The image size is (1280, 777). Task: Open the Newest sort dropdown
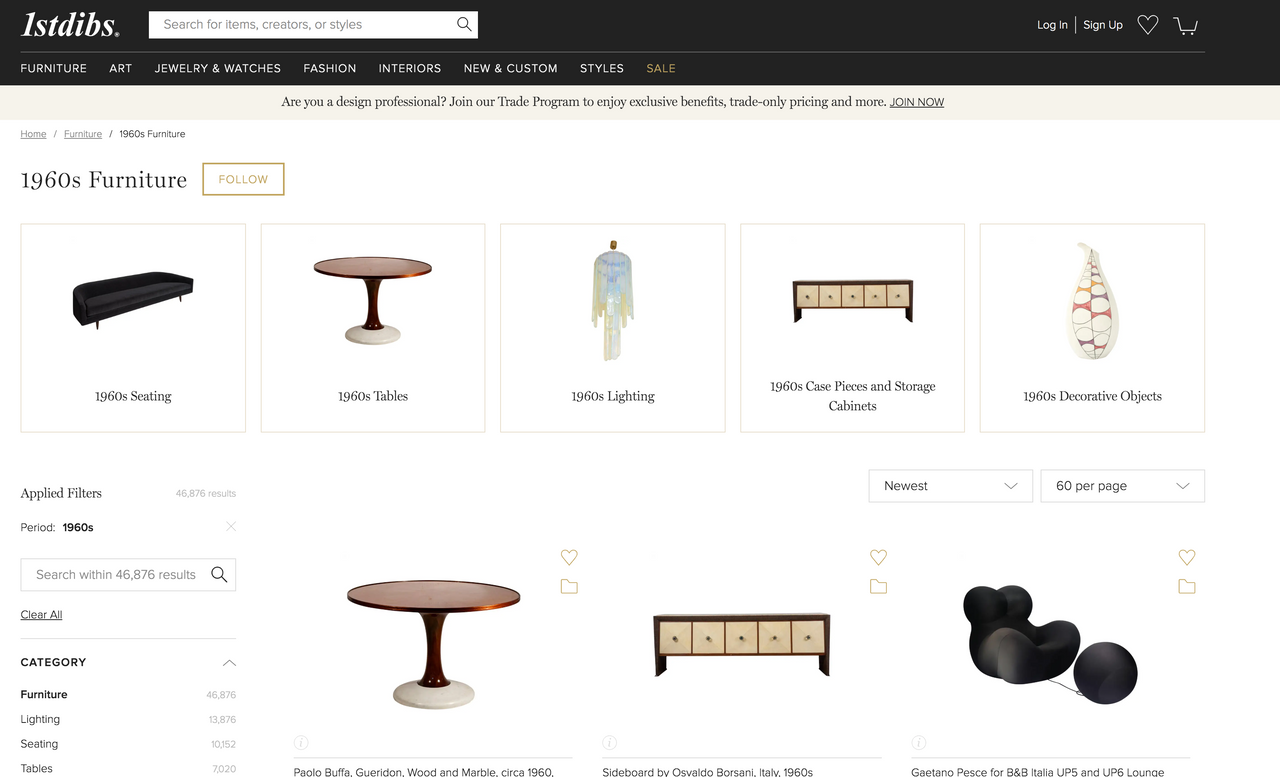tap(950, 486)
